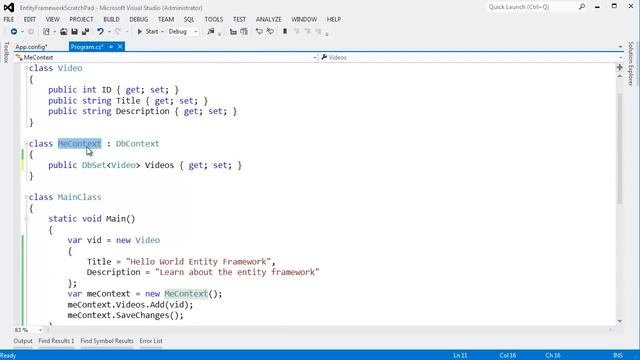This screenshot has height=360, width=640.
Task: Open the FILE menu
Action: coord(9,19)
